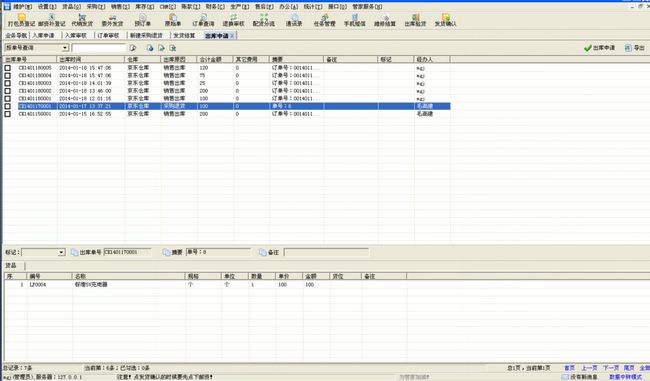Click the 通讯录 address book toolbar icon
The image size is (650, 381).
point(294,20)
